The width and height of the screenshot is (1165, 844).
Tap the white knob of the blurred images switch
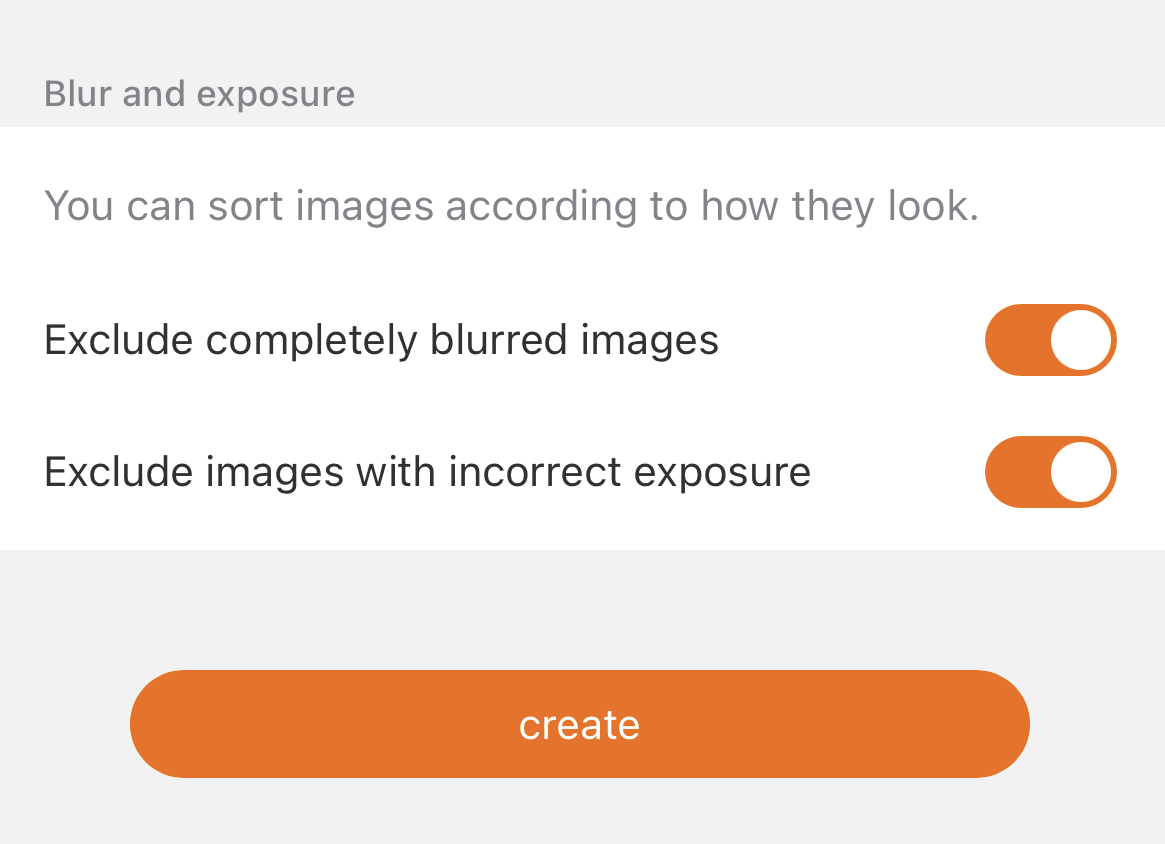[1081, 340]
